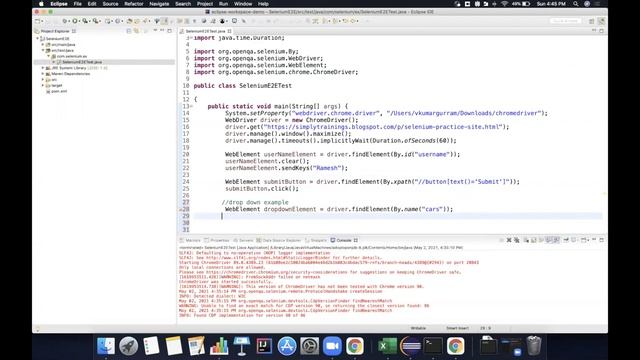Toggle Pin Console in the Console toolbar

566,240
